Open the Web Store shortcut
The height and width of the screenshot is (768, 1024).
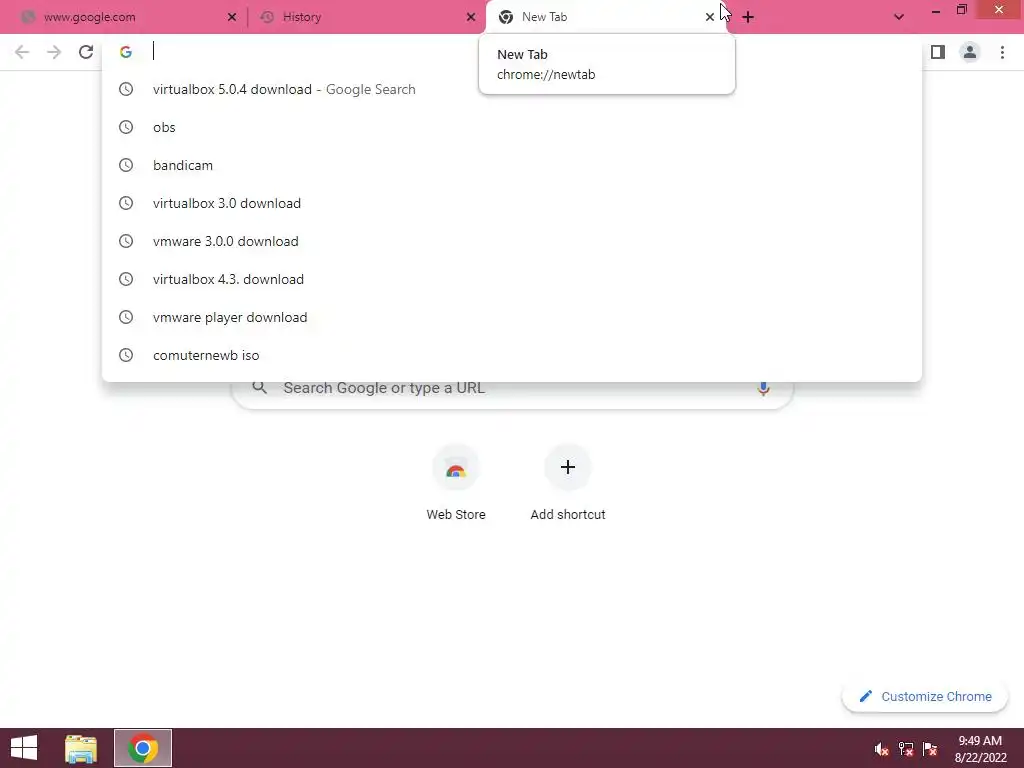point(456,483)
